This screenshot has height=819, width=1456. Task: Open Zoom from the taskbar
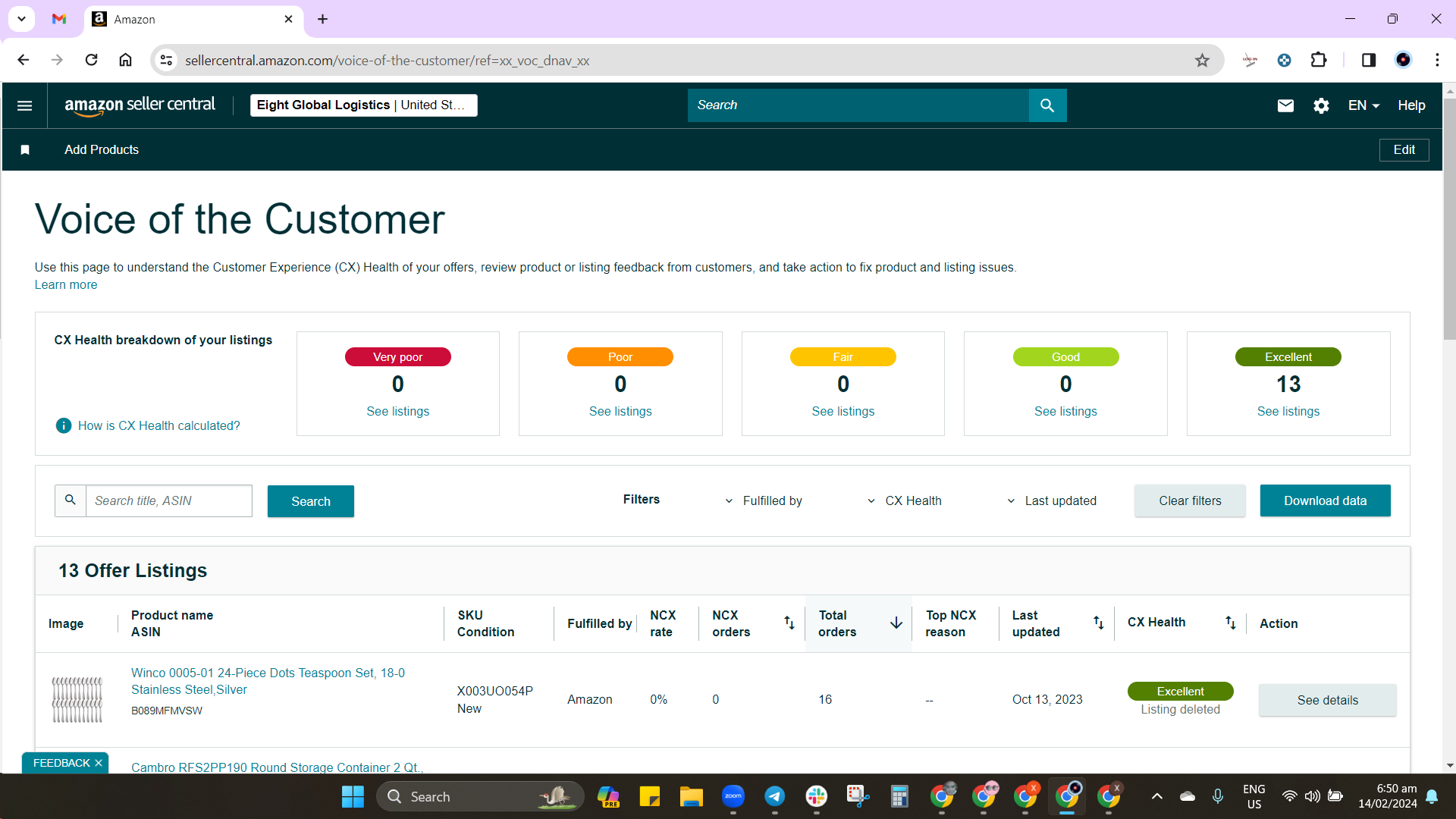tap(733, 796)
